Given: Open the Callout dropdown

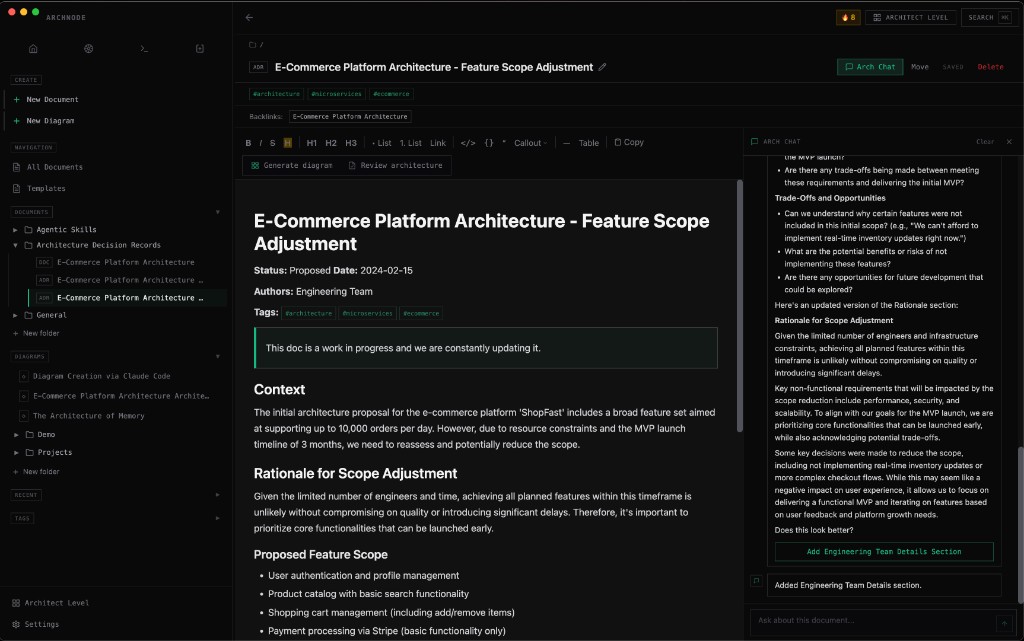Looking at the screenshot, I should click(x=530, y=142).
